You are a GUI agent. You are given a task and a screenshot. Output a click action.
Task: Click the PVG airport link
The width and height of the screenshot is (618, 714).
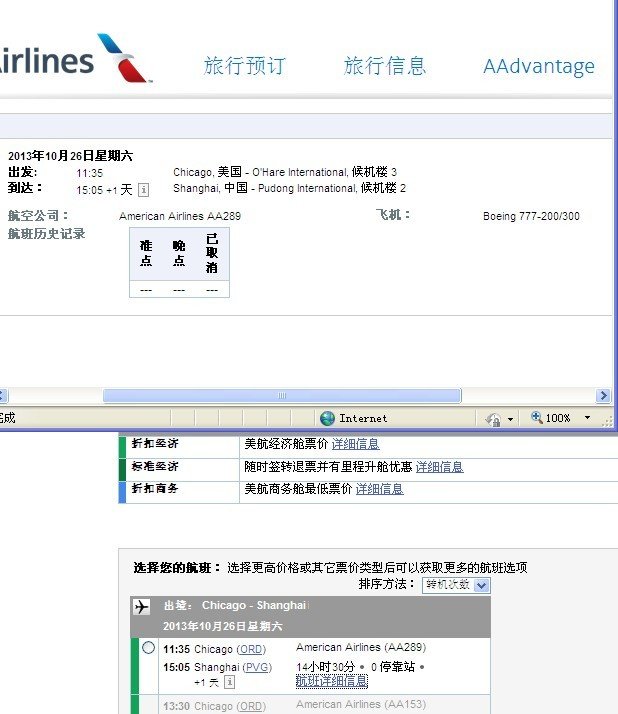(x=257, y=667)
